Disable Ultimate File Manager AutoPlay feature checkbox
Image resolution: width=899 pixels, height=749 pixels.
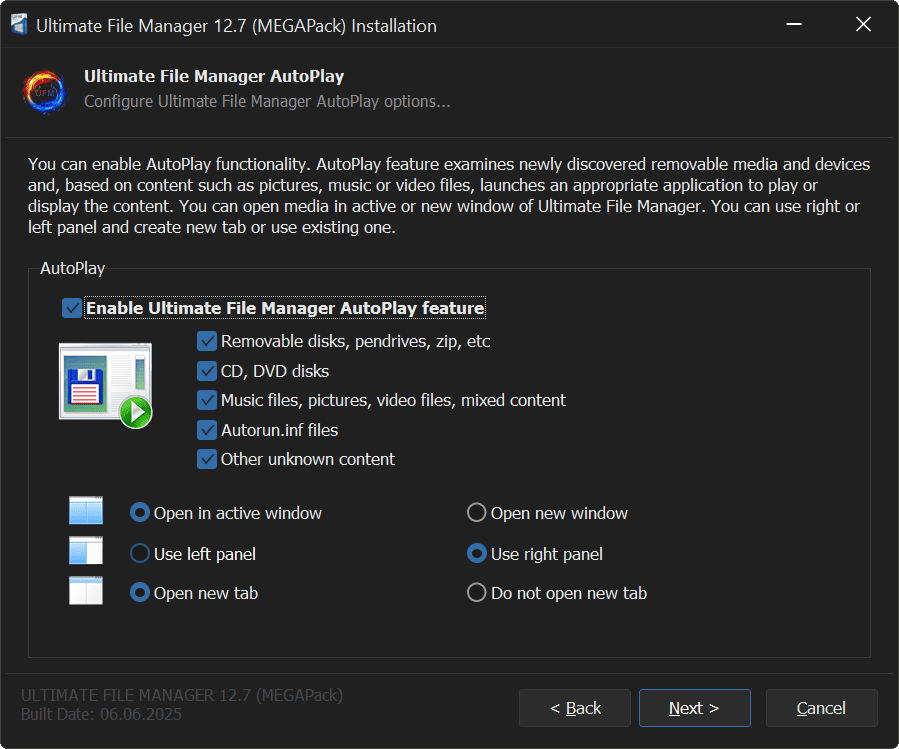click(72, 308)
